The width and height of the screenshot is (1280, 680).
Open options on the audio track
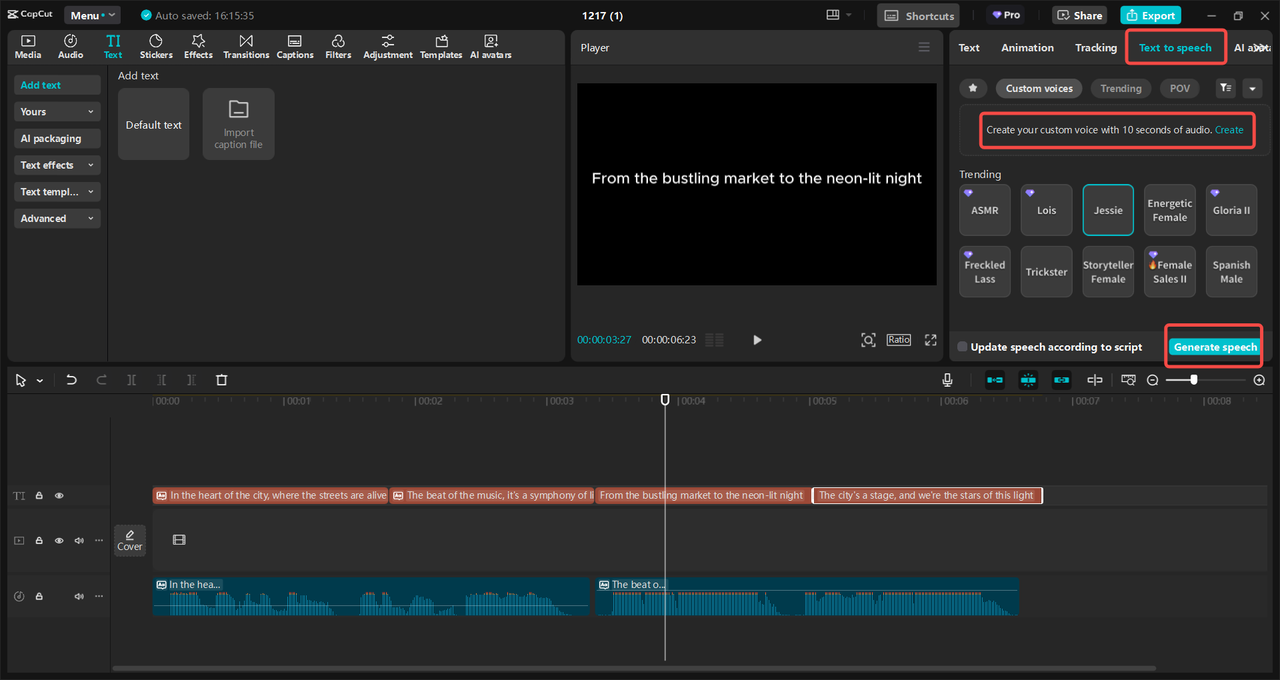pos(98,596)
